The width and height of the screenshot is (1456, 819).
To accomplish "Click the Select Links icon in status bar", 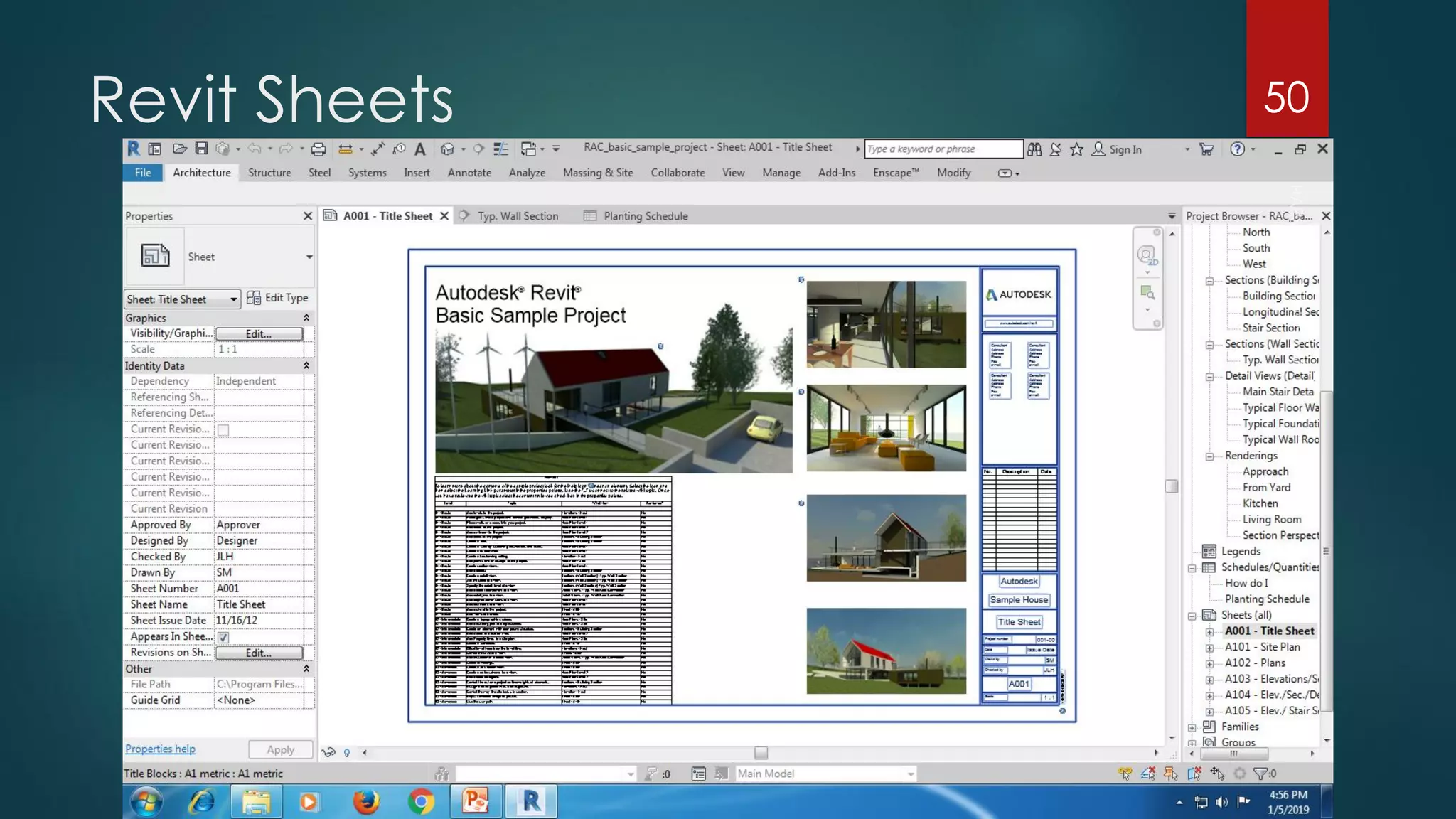I will [x=1125, y=773].
